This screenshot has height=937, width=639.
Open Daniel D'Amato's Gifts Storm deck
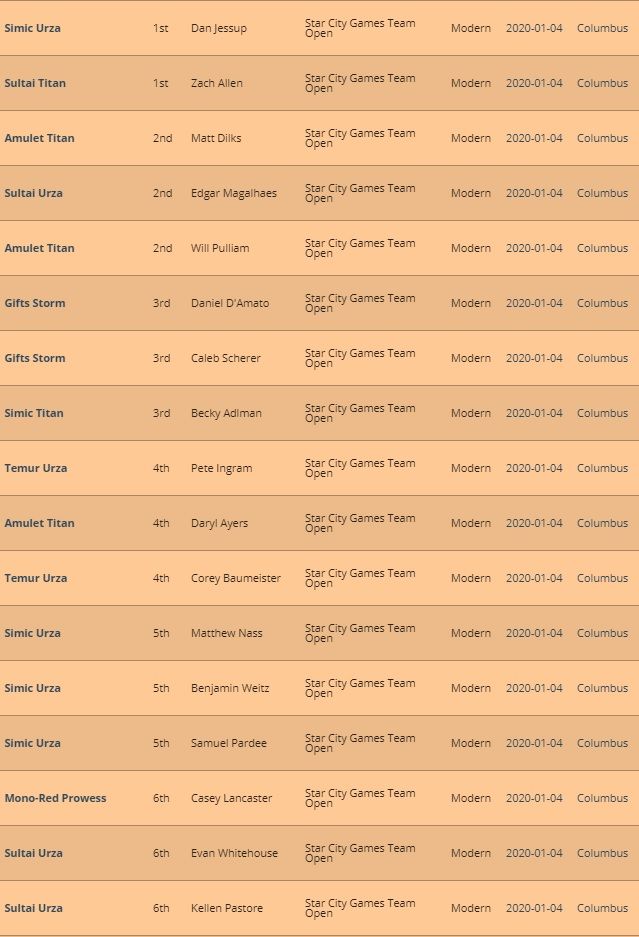(35, 303)
